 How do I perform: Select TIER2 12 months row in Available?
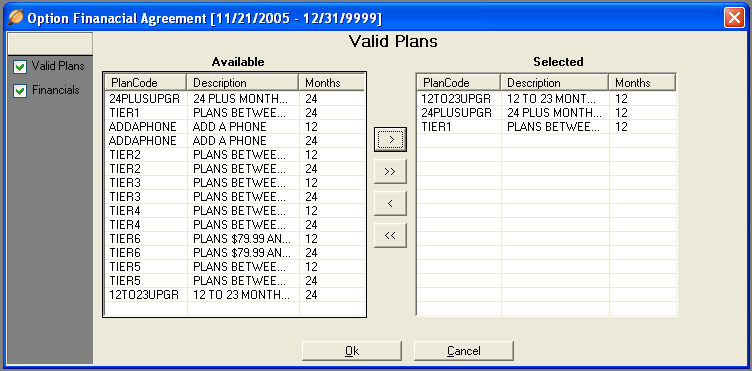click(x=235, y=155)
